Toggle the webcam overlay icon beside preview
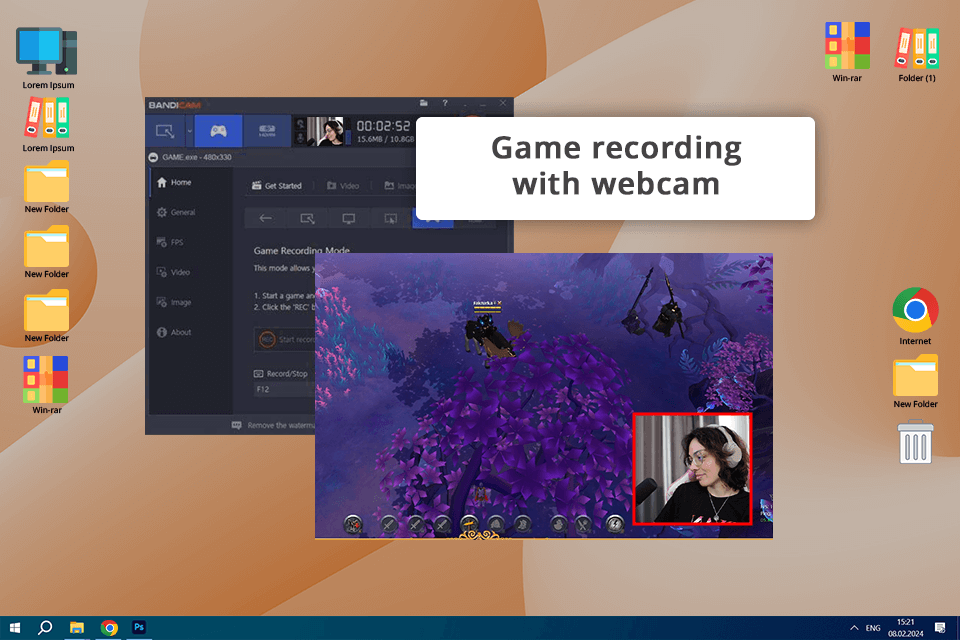 coord(300,124)
